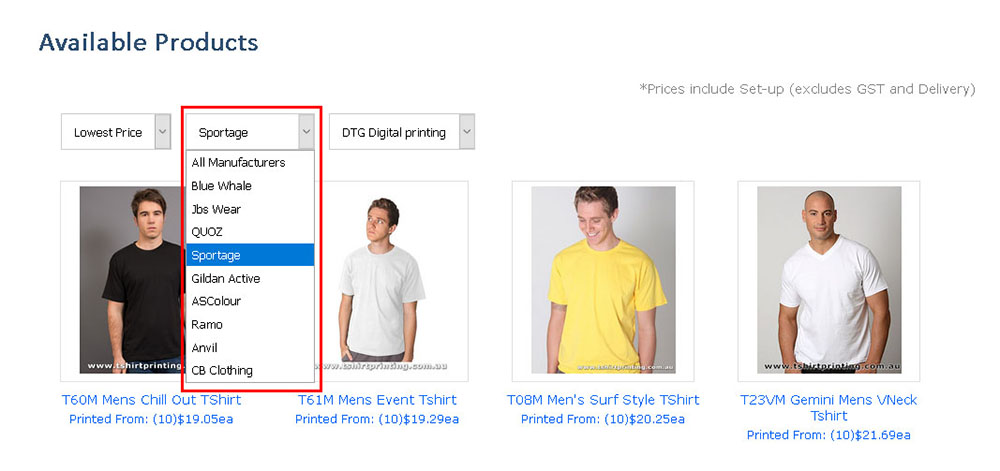Image resolution: width=1000 pixels, height=471 pixels.
Task: Choose the highlighted Sportage option
Action: coord(249,255)
